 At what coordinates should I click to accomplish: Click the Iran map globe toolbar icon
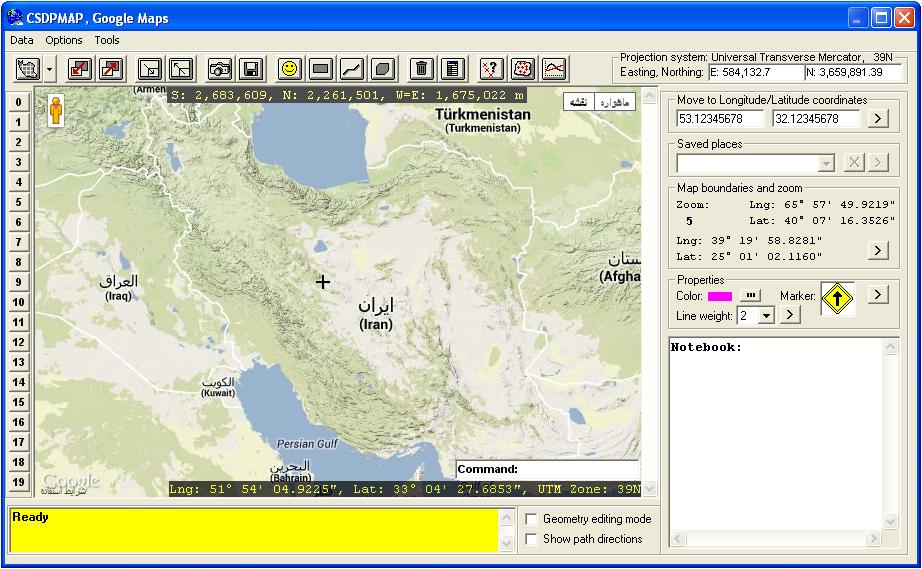(28, 69)
